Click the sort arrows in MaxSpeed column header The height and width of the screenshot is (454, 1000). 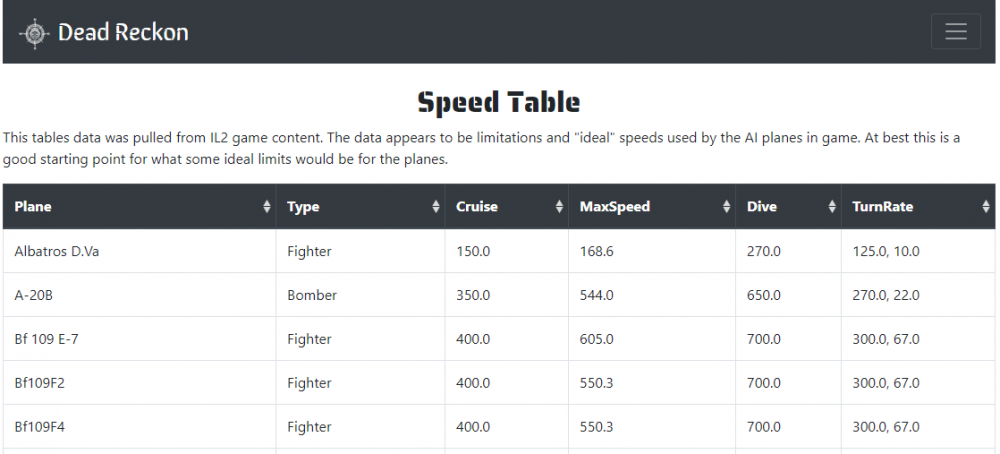coord(725,207)
